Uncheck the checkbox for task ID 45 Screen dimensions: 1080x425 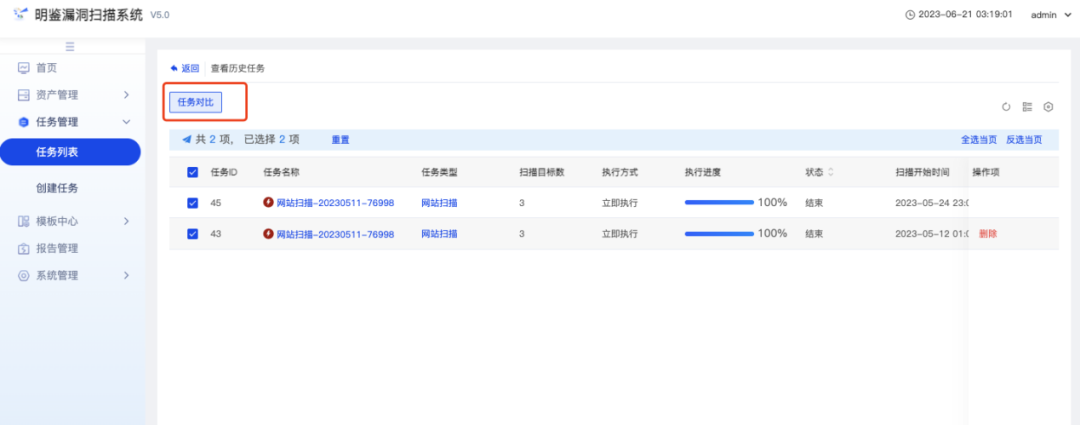pyautogui.click(x=193, y=203)
